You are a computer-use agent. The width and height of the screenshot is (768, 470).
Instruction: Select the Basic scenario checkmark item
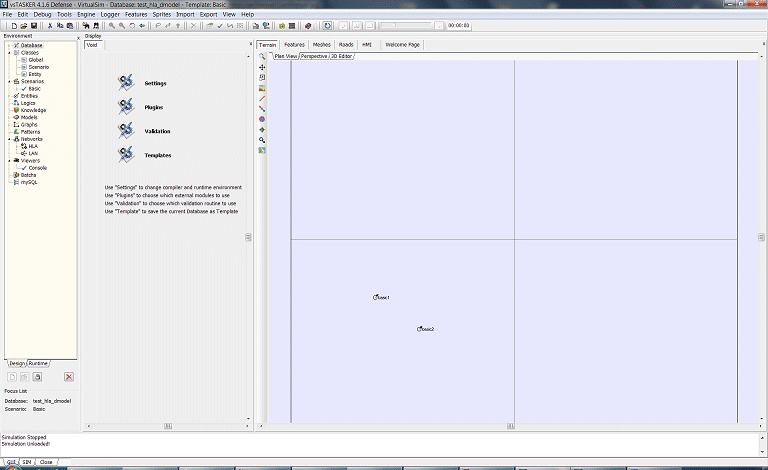pos(33,88)
